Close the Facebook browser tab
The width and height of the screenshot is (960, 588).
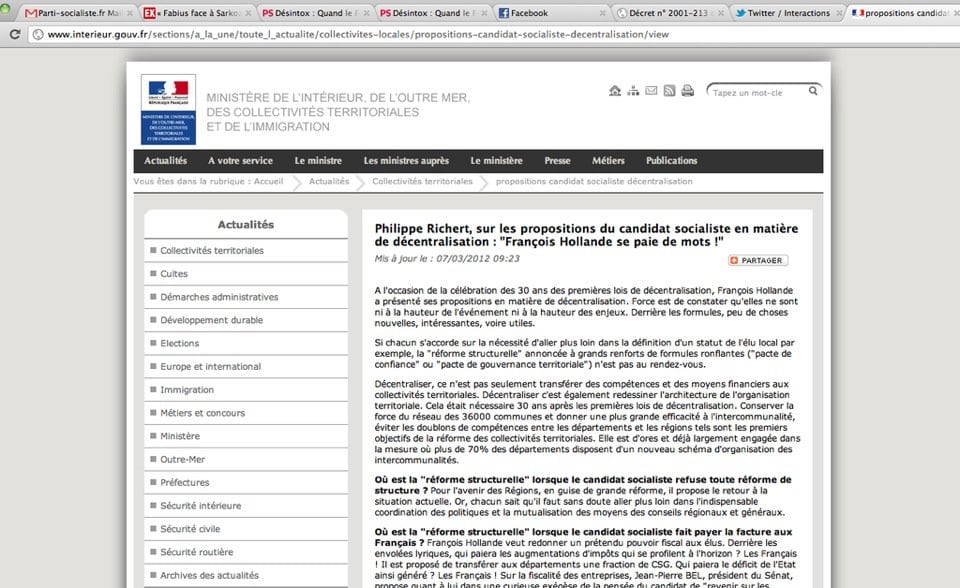click(x=603, y=13)
